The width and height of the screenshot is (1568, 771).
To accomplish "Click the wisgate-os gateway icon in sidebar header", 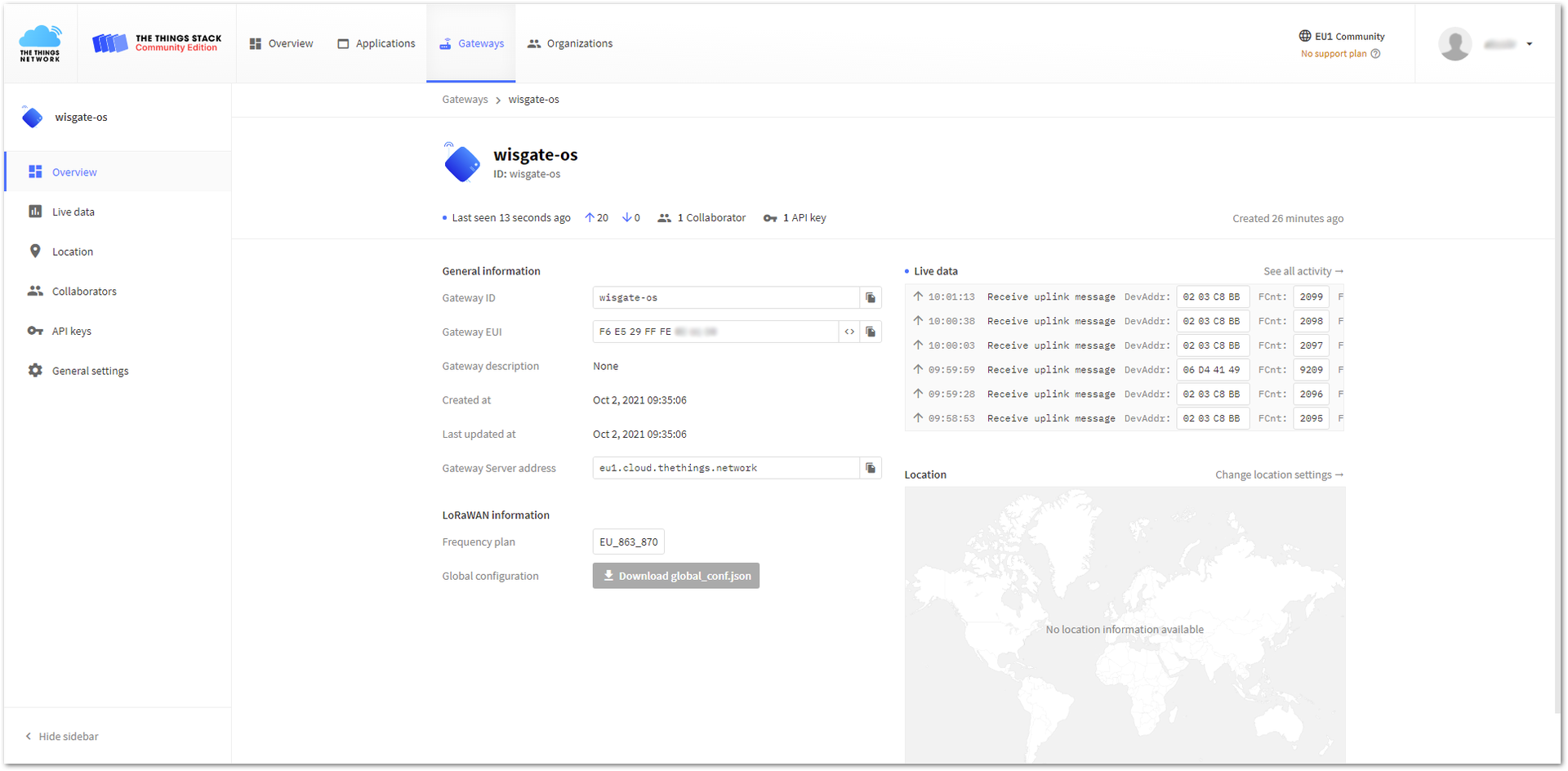I will [x=32, y=117].
